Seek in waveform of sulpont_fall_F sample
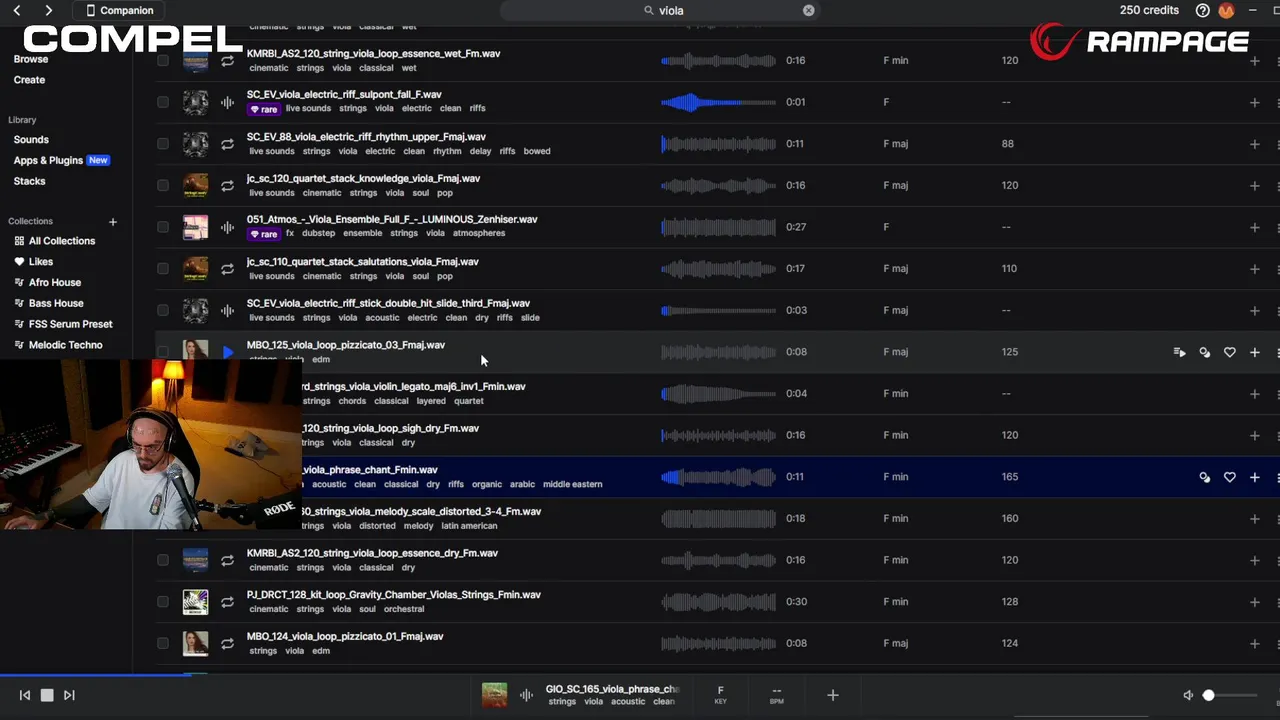Viewport: 1280px width, 720px height. [718, 102]
